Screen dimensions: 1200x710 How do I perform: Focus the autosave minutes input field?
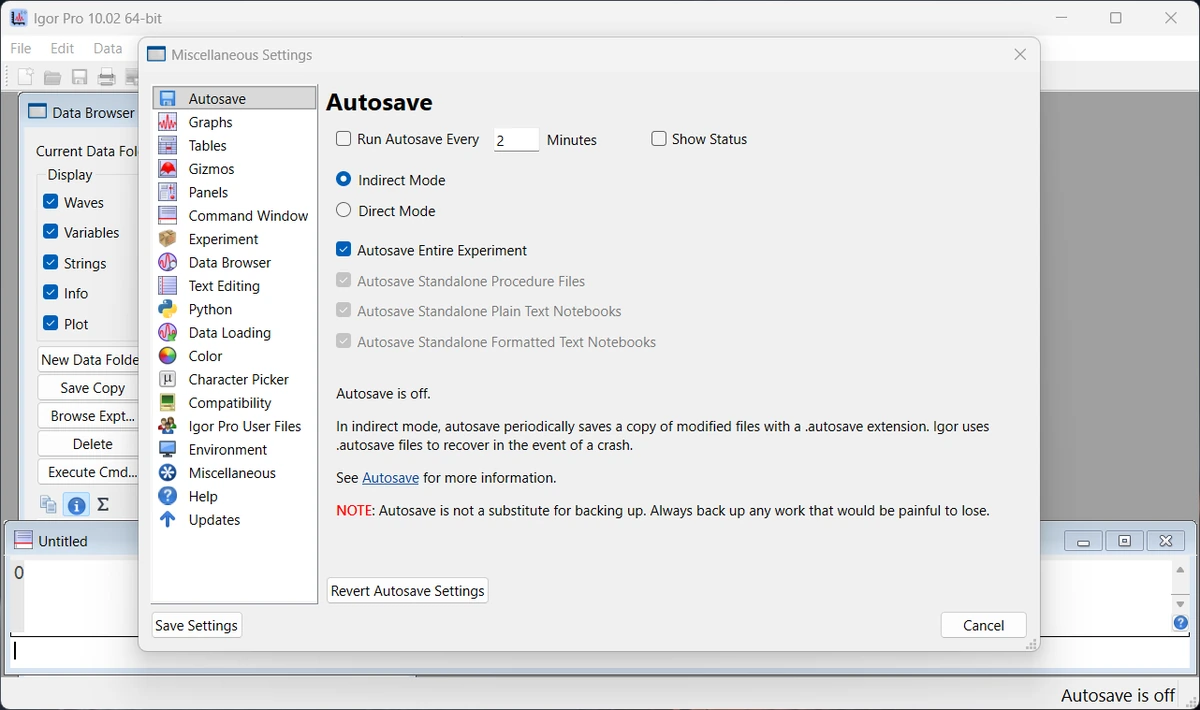[516, 140]
